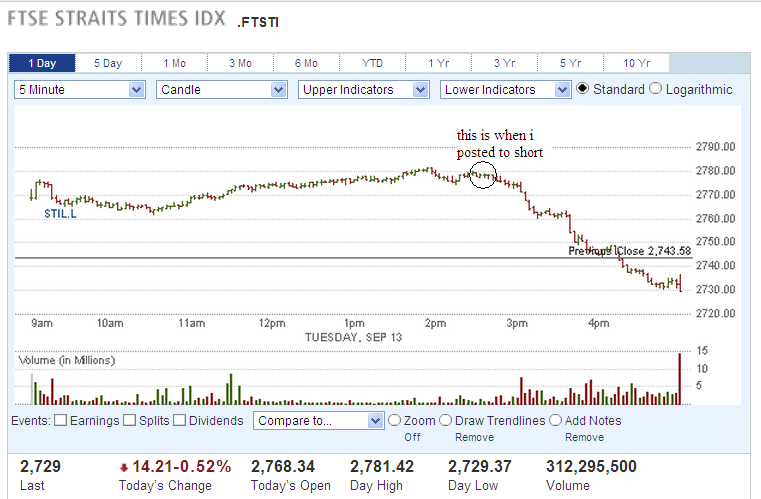Select the 1 Mo time range tab
The image size is (761, 499).
pos(174,63)
